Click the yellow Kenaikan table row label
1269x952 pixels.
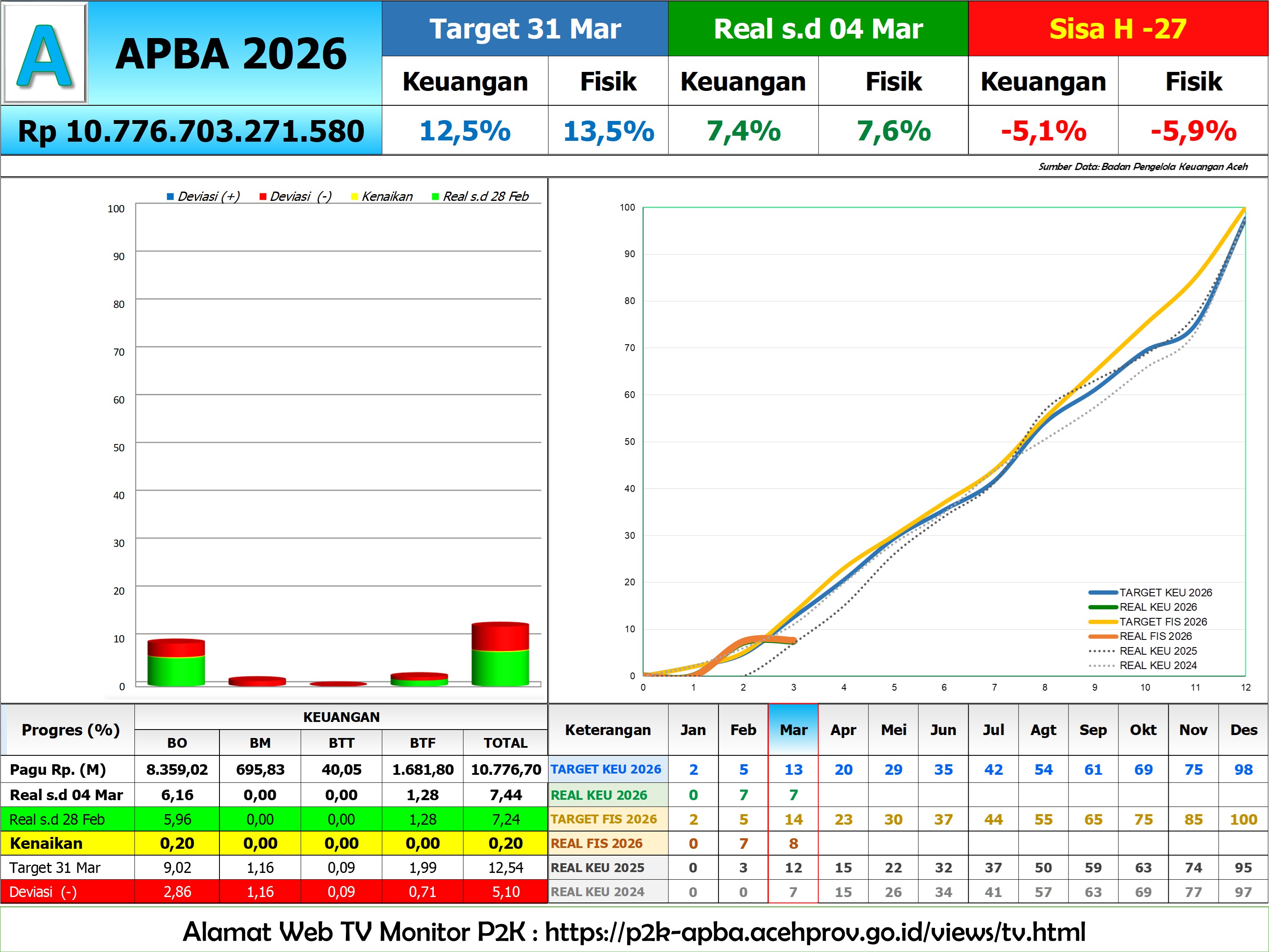click(46, 843)
